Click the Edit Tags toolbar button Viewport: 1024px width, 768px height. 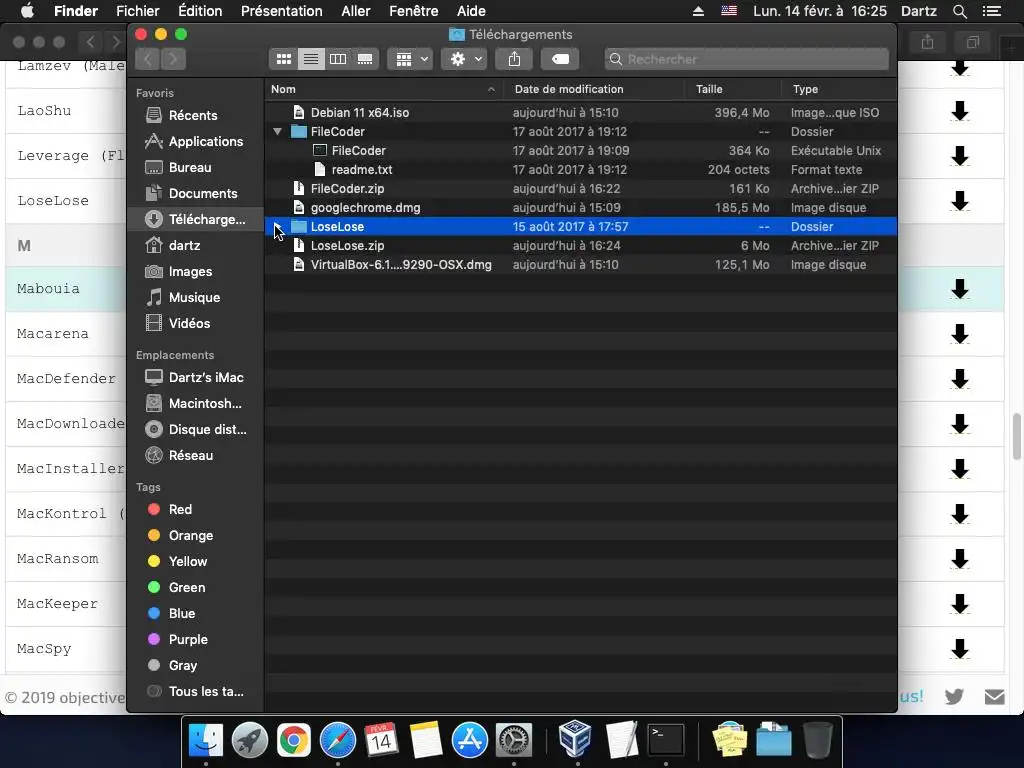pyautogui.click(x=560, y=59)
